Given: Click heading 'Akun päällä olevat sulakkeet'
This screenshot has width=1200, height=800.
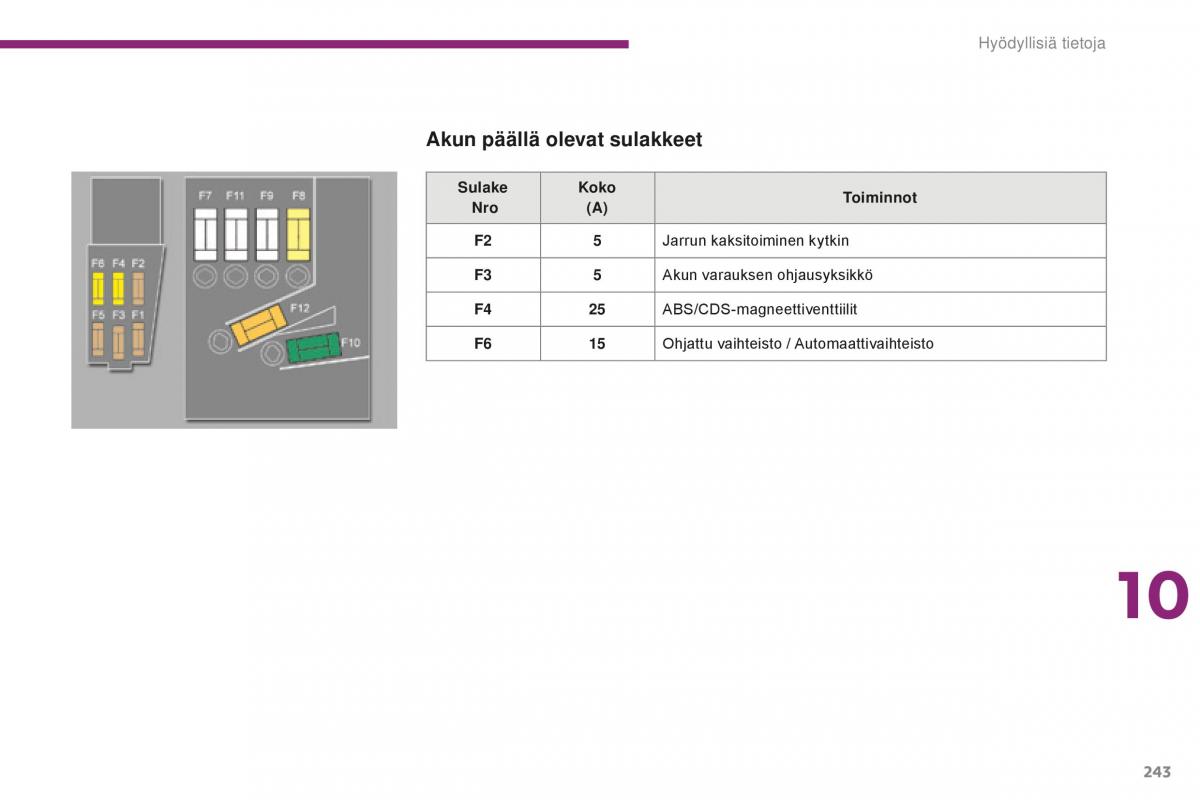Looking at the screenshot, I should click(x=564, y=140).
